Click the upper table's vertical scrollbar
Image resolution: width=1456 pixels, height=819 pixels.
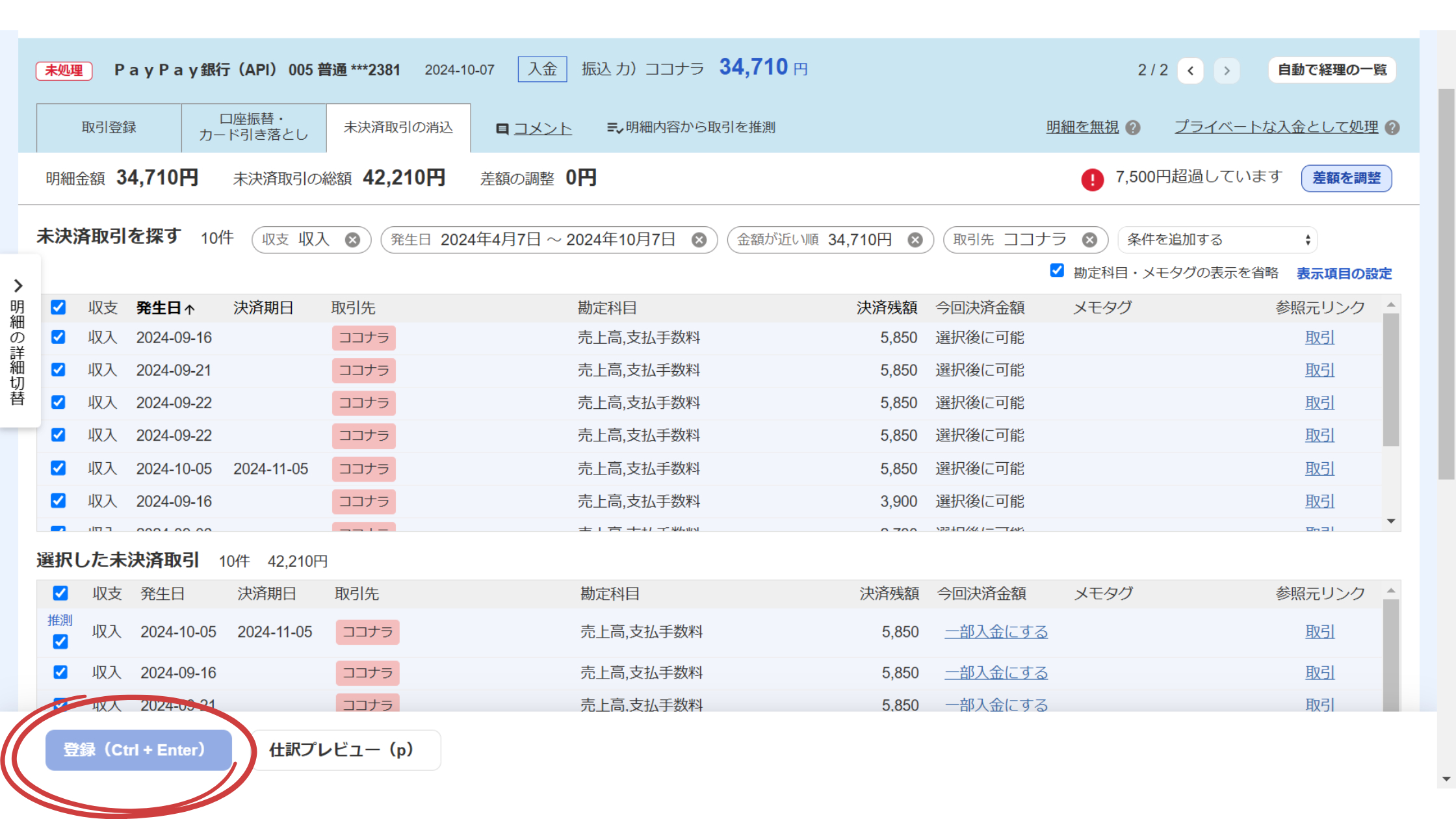pos(1390,380)
